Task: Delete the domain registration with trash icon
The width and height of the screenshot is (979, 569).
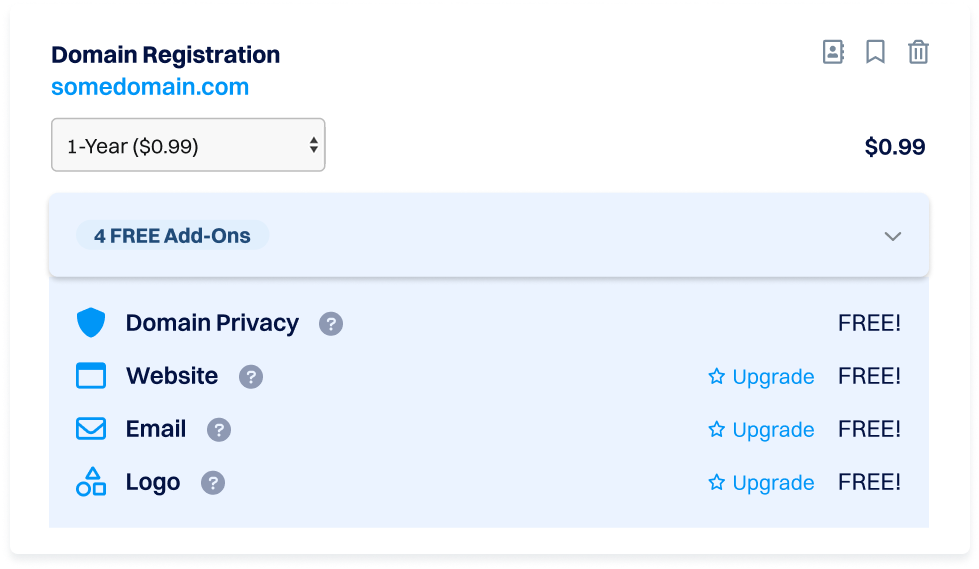Action: (x=918, y=52)
